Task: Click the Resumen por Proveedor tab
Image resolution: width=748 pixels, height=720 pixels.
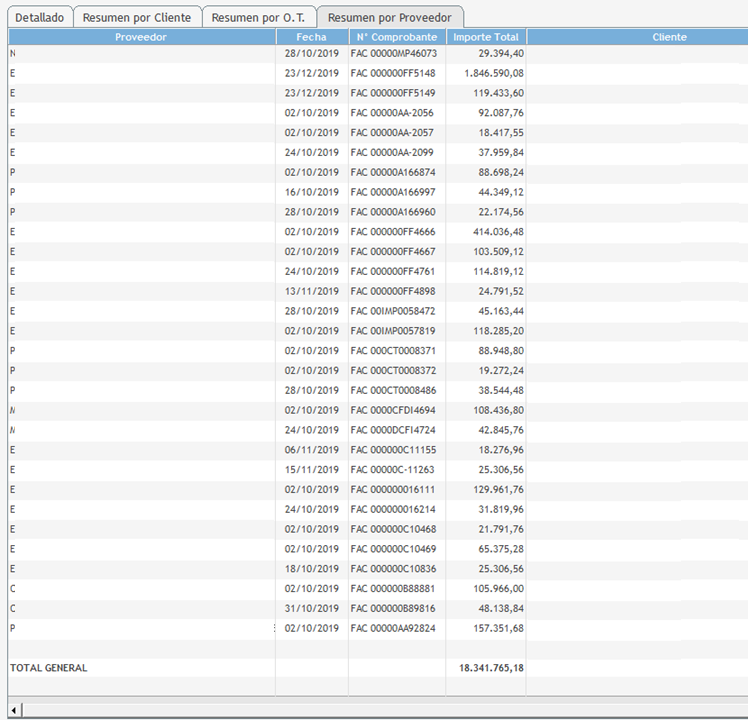Action: (389, 18)
